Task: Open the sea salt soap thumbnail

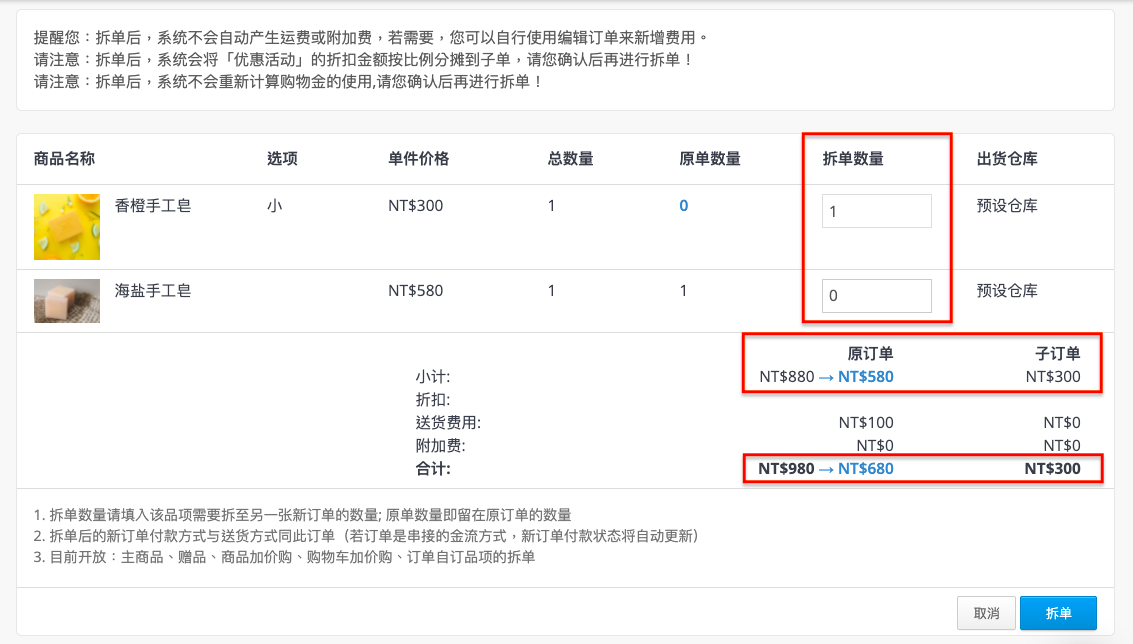Action: (66, 301)
